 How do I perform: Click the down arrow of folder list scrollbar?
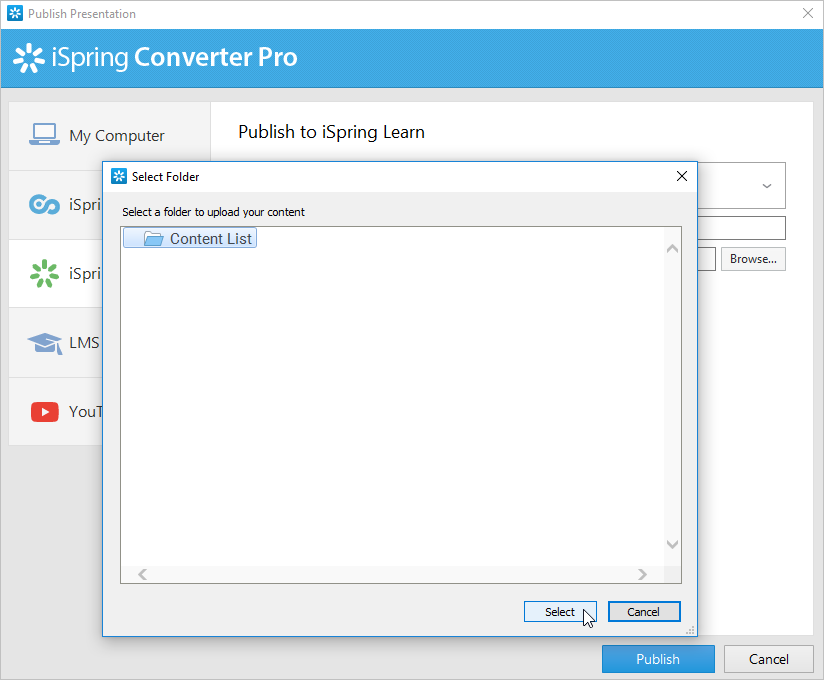click(x=672, y=544)
